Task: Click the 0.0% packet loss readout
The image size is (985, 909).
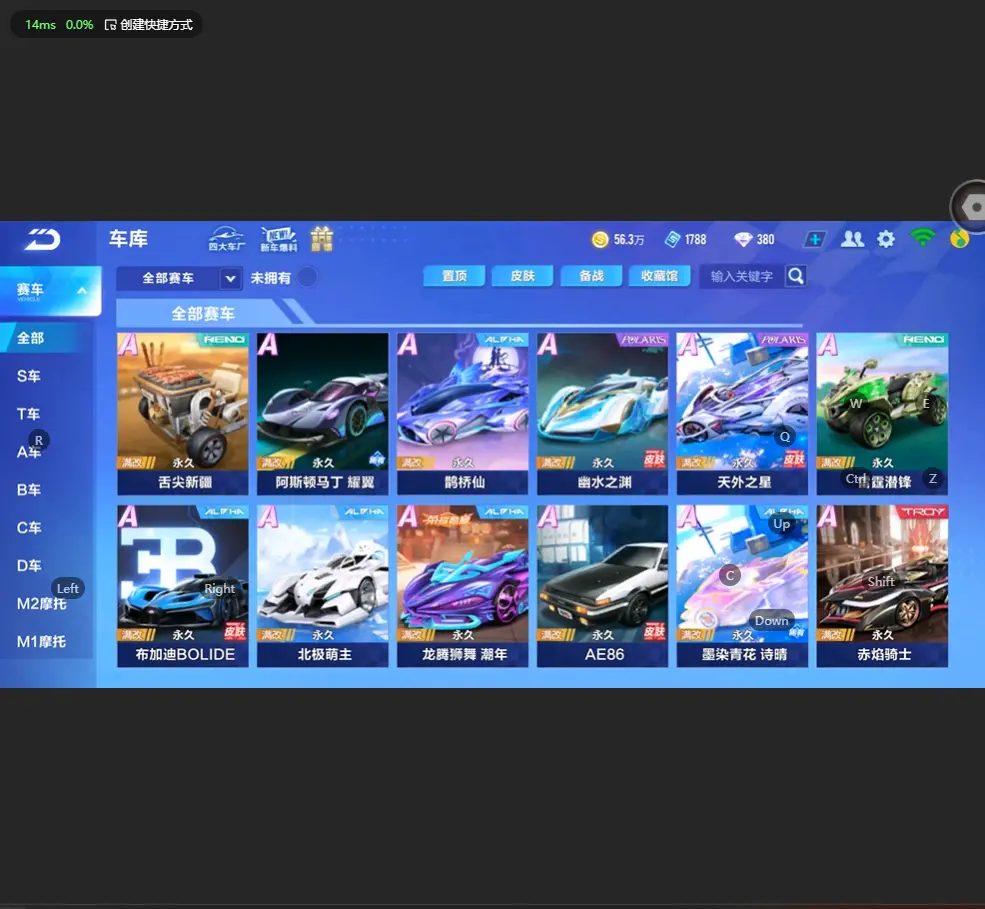Action: tap(79, 25)
